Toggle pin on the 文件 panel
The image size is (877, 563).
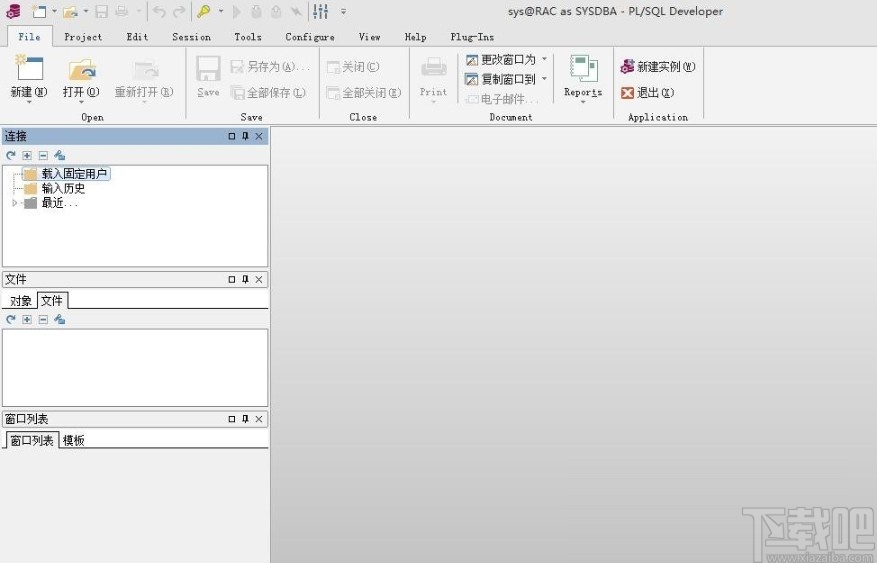coord(245,280)
